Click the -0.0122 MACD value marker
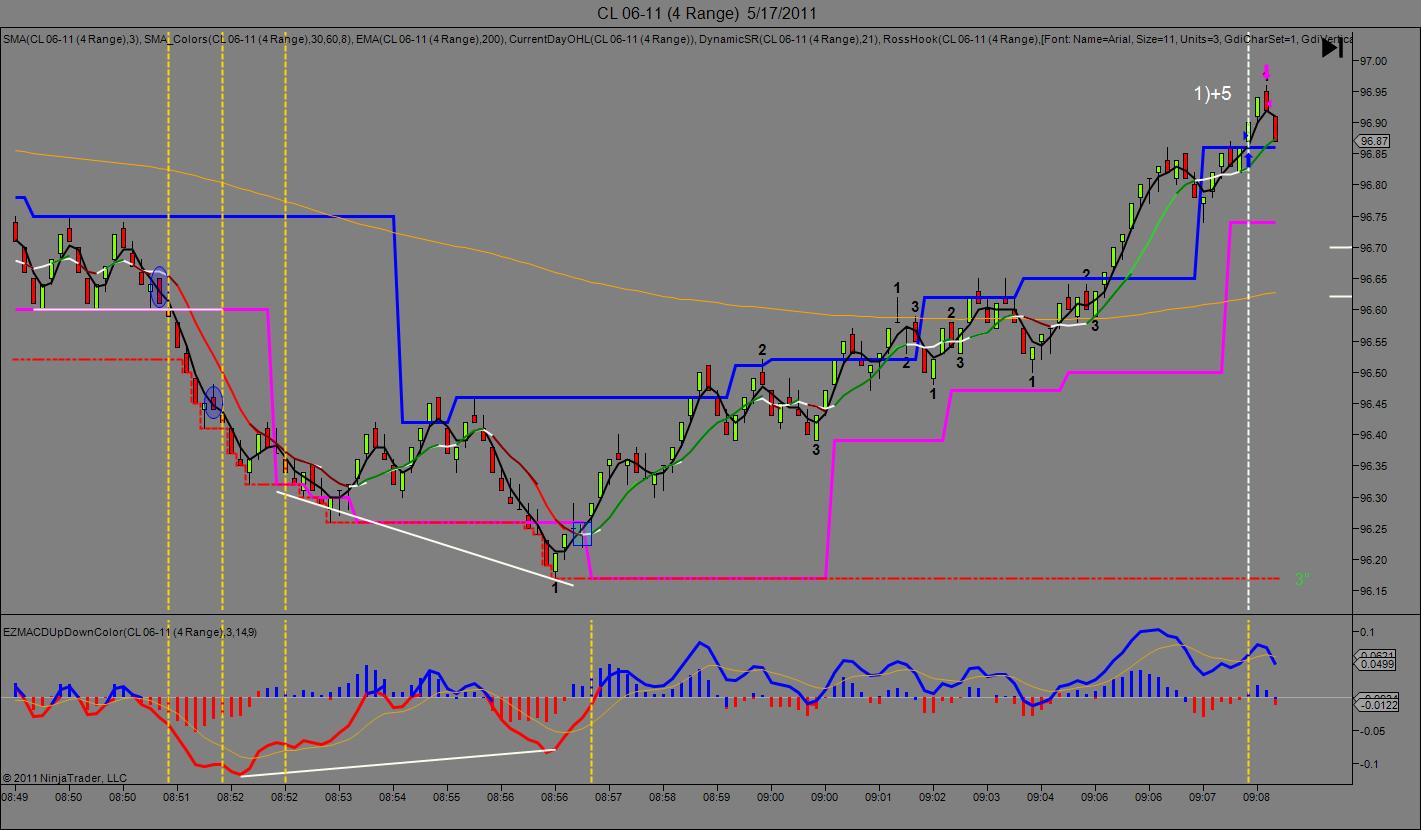 pos(1375,704)
